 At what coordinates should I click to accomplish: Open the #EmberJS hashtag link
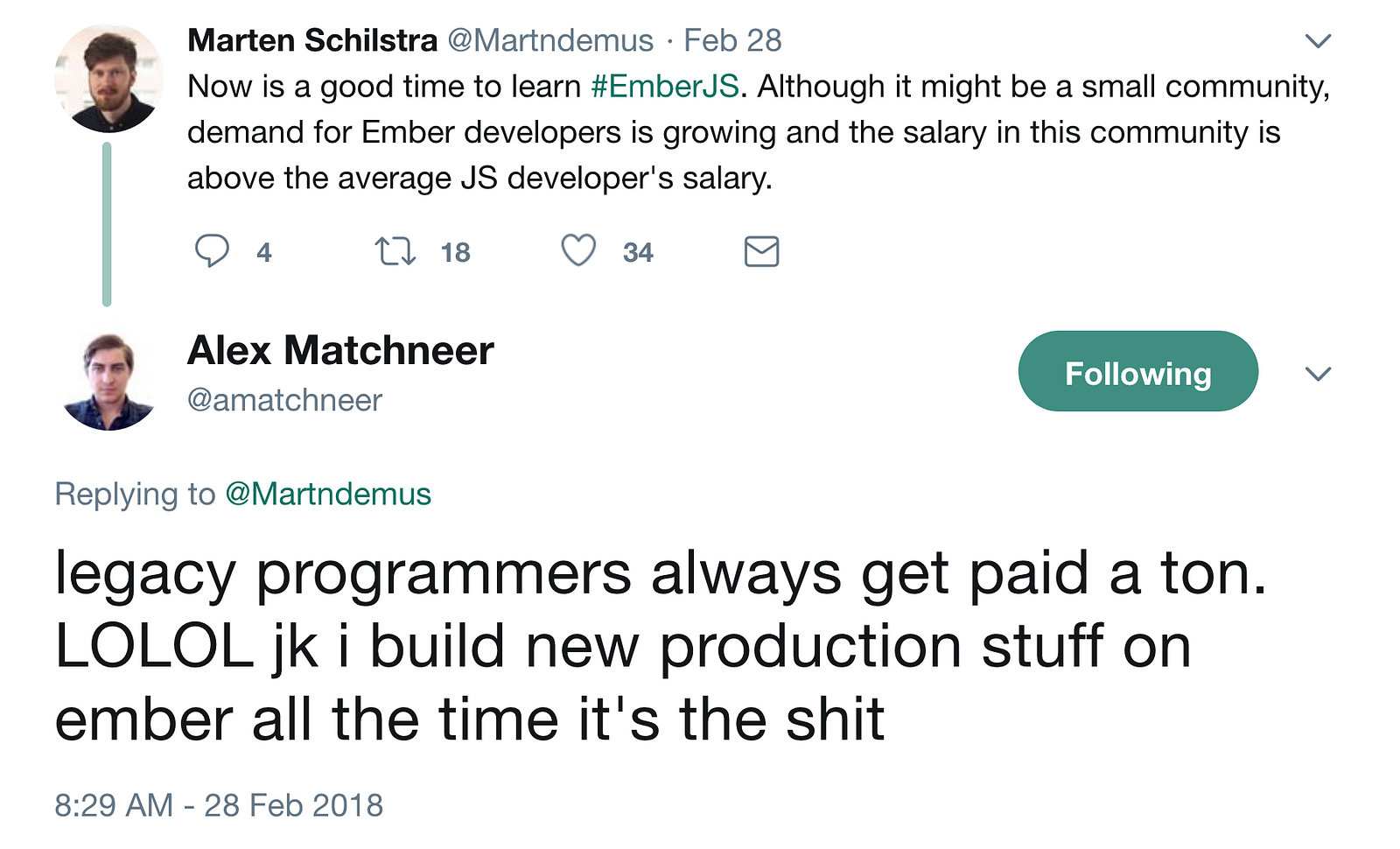coord(665,87)
